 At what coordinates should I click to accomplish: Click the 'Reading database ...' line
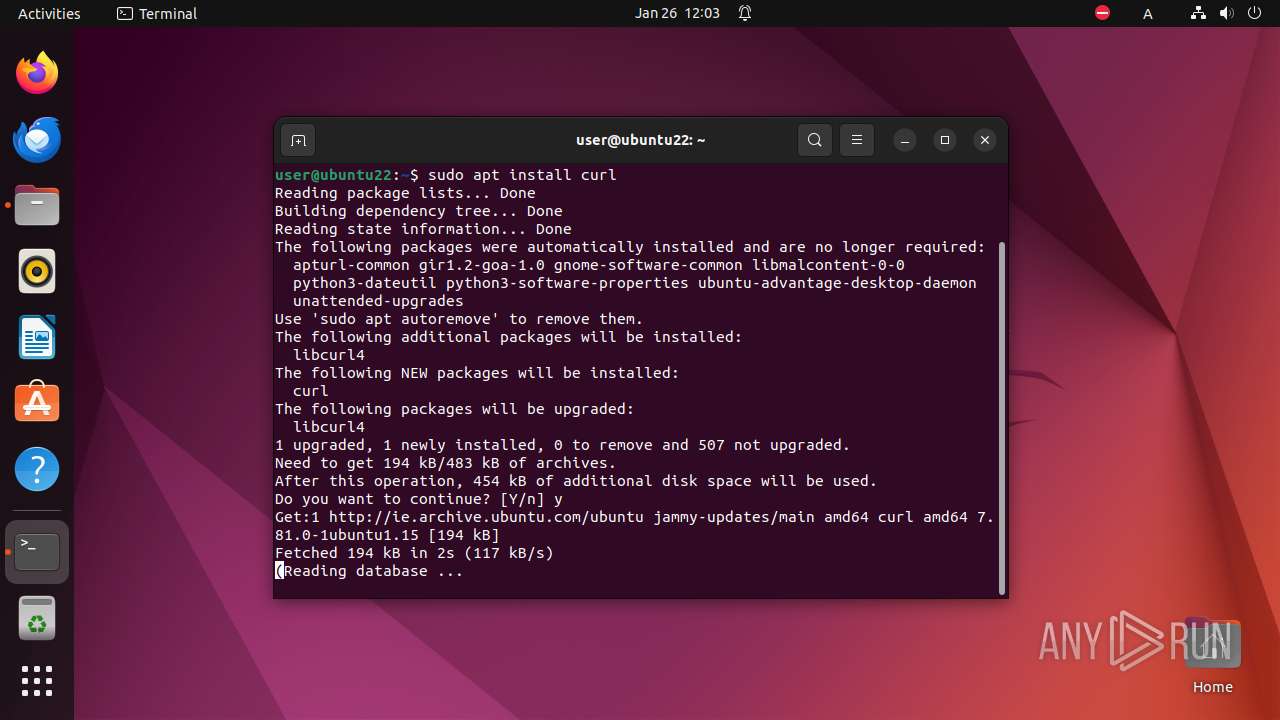coord(369,571)
